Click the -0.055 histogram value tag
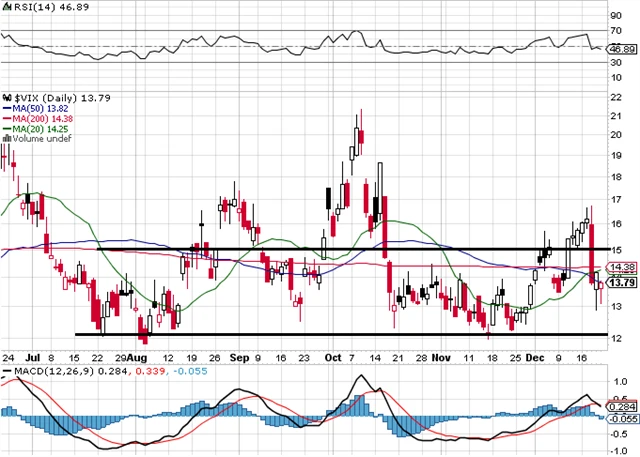Image resolution: width=640 pixels, height=457 pixels. pyautogui.click(x=621, y=421)
